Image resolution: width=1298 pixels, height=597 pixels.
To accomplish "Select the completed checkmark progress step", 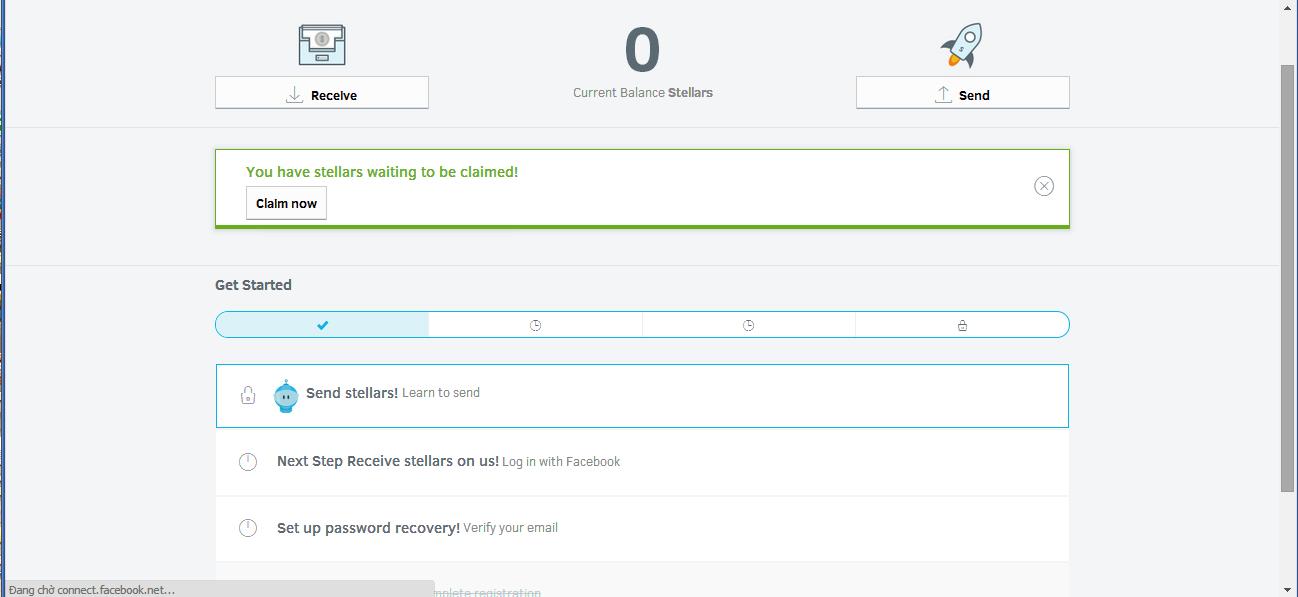I will (x=322, y=325).
